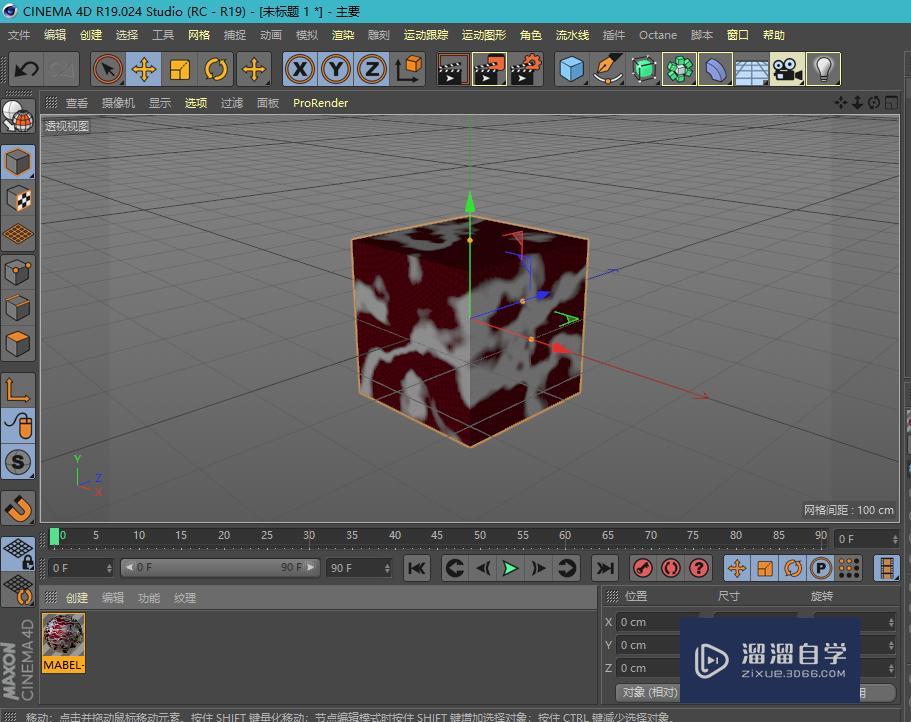This screenshot has width=911, height=722.
Task: Click the 对象 (相对) button
Action: (x=650, y=692)
